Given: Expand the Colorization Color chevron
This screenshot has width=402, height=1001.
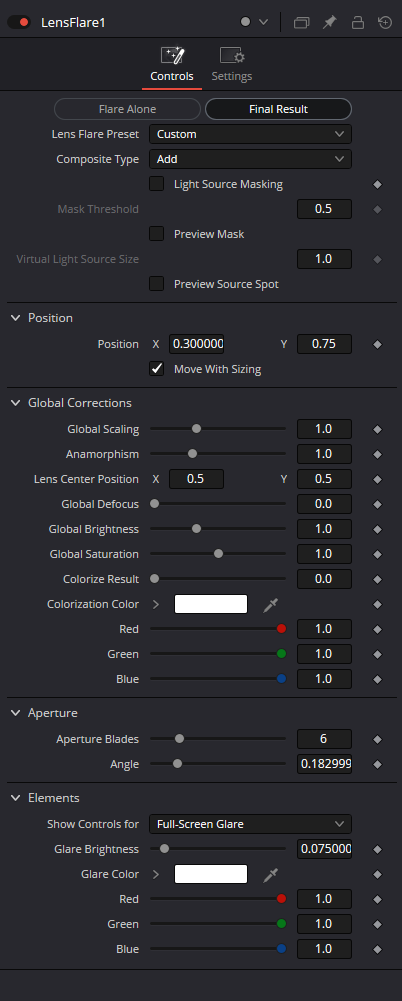Looking at the screenshot, I should click(x=157, y=604).
